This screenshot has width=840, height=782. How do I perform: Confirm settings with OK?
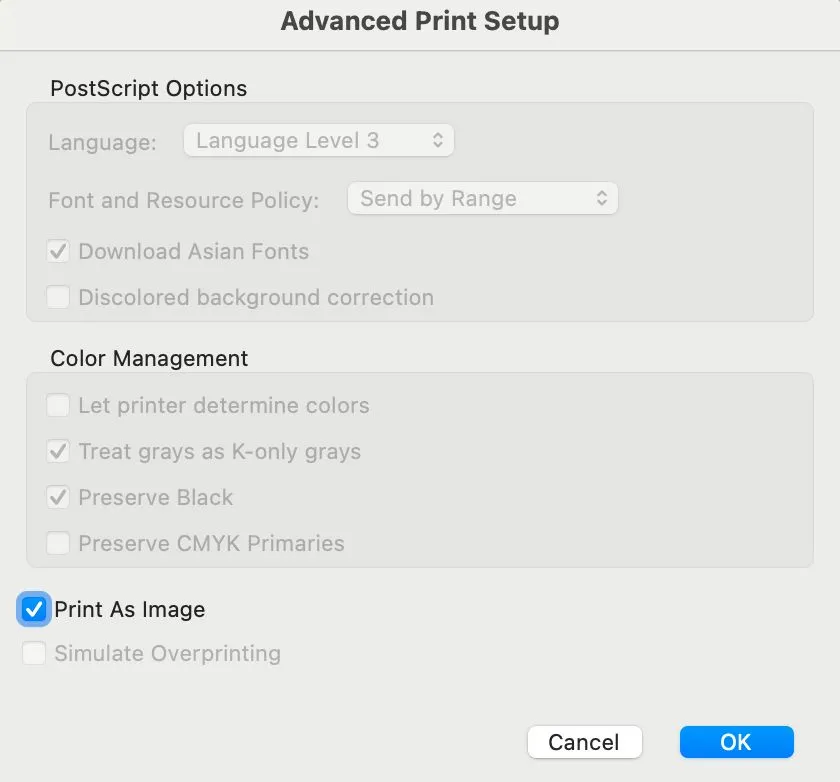coord(736,742)
